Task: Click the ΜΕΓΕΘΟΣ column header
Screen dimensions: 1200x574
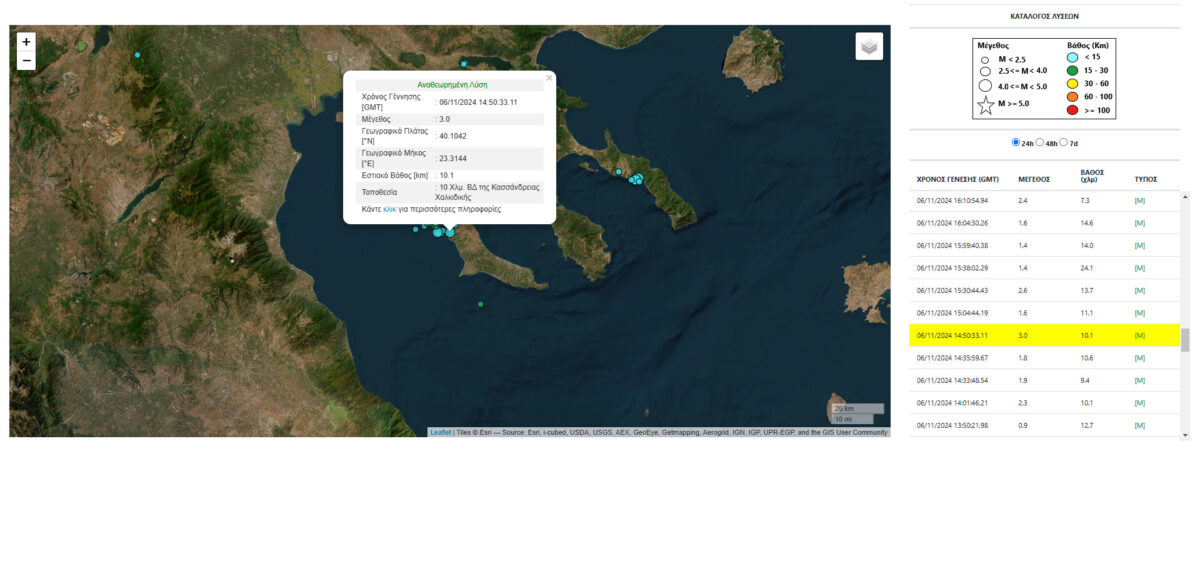Action: click(1033, 179)
